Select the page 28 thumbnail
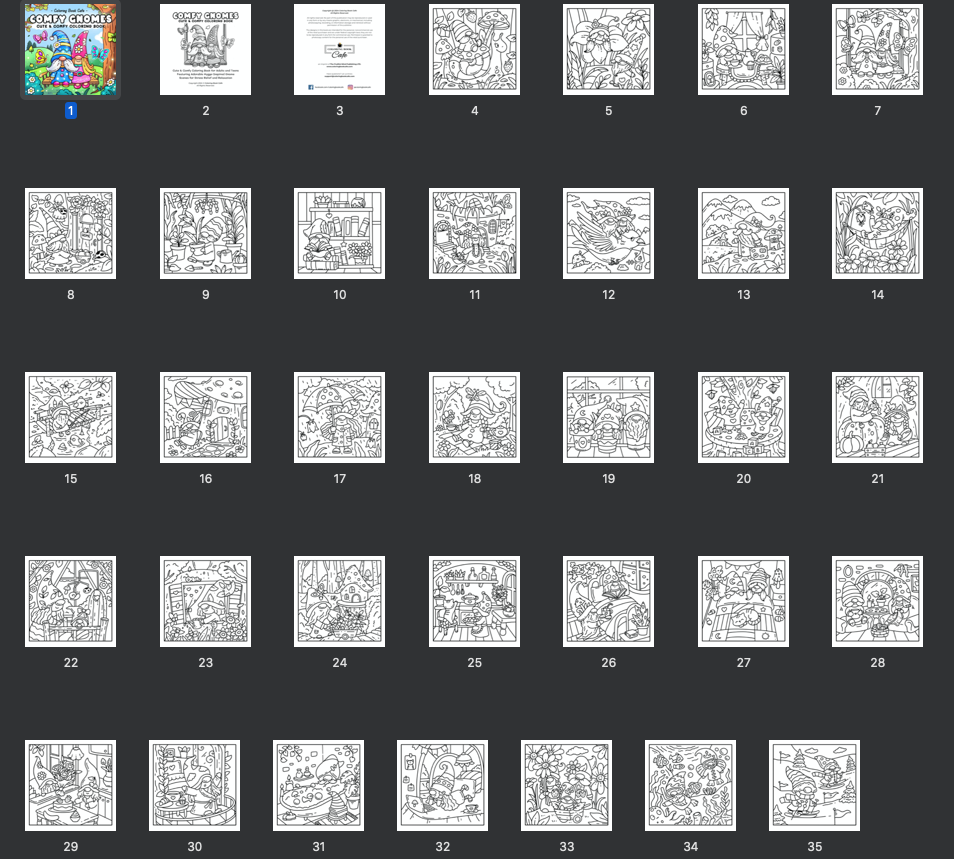954x859 pixels. pos(877,601)
